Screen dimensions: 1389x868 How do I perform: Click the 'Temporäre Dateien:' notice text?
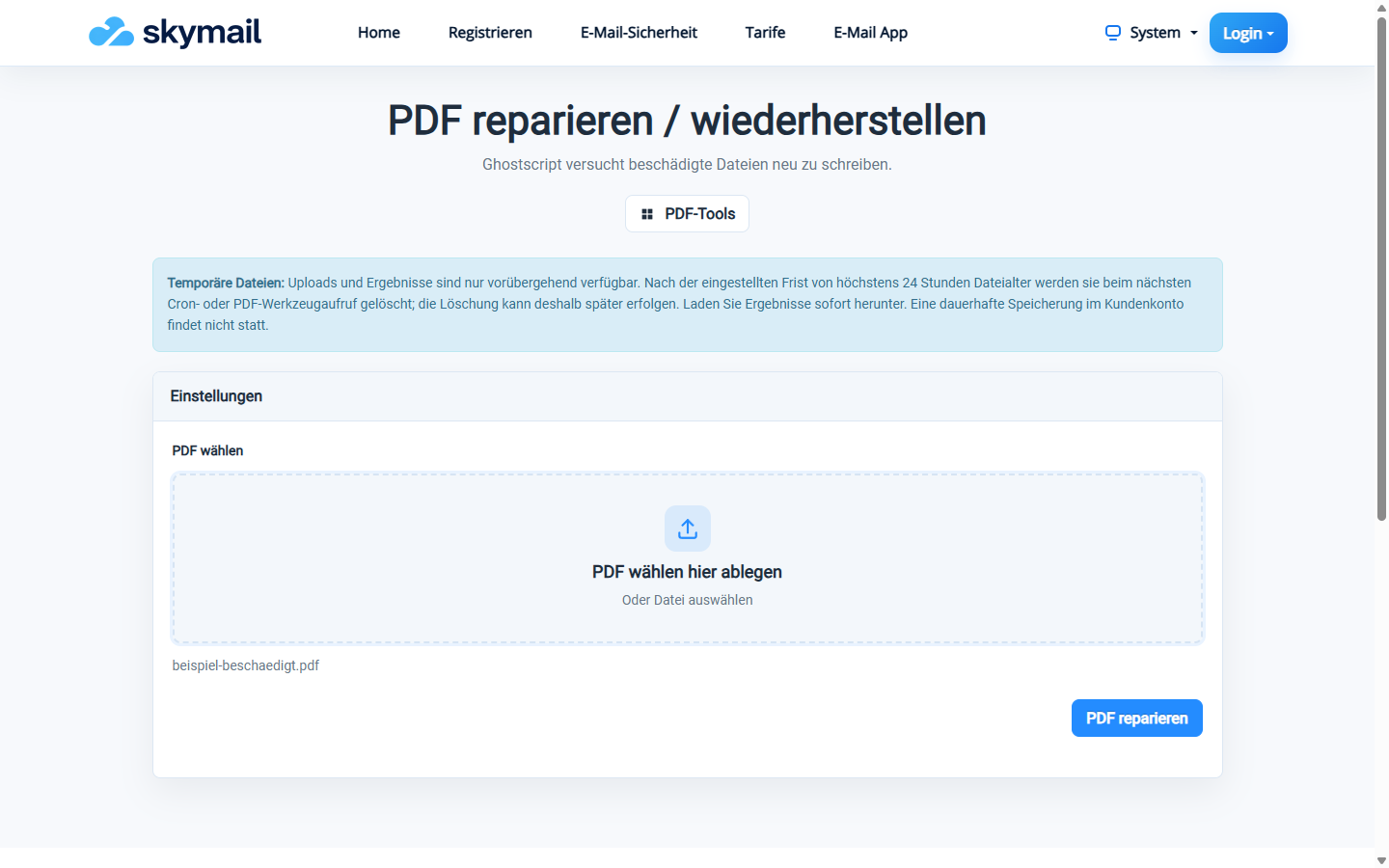(226, 283)
